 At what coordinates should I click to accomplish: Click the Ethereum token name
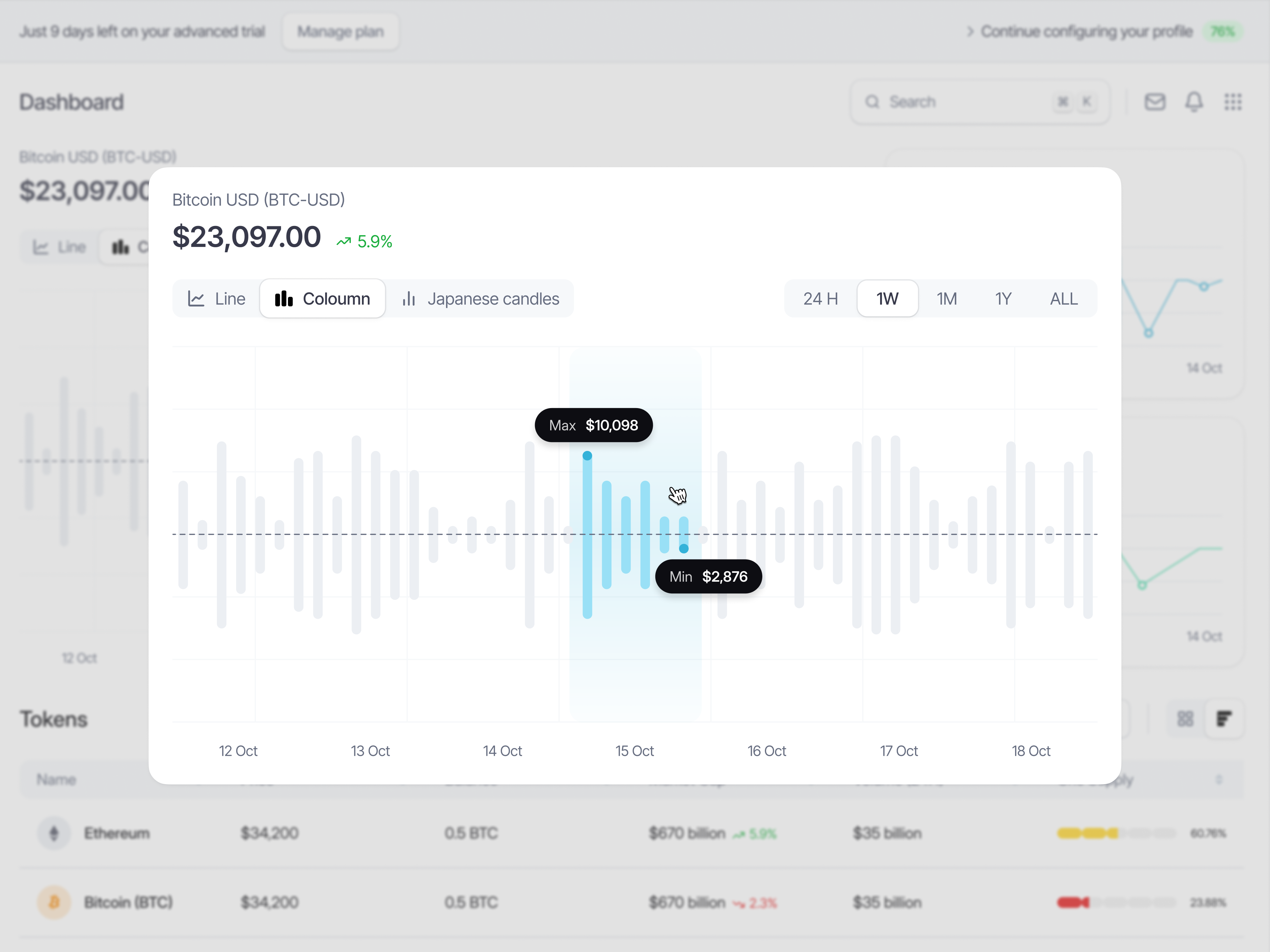pos(117,833)
